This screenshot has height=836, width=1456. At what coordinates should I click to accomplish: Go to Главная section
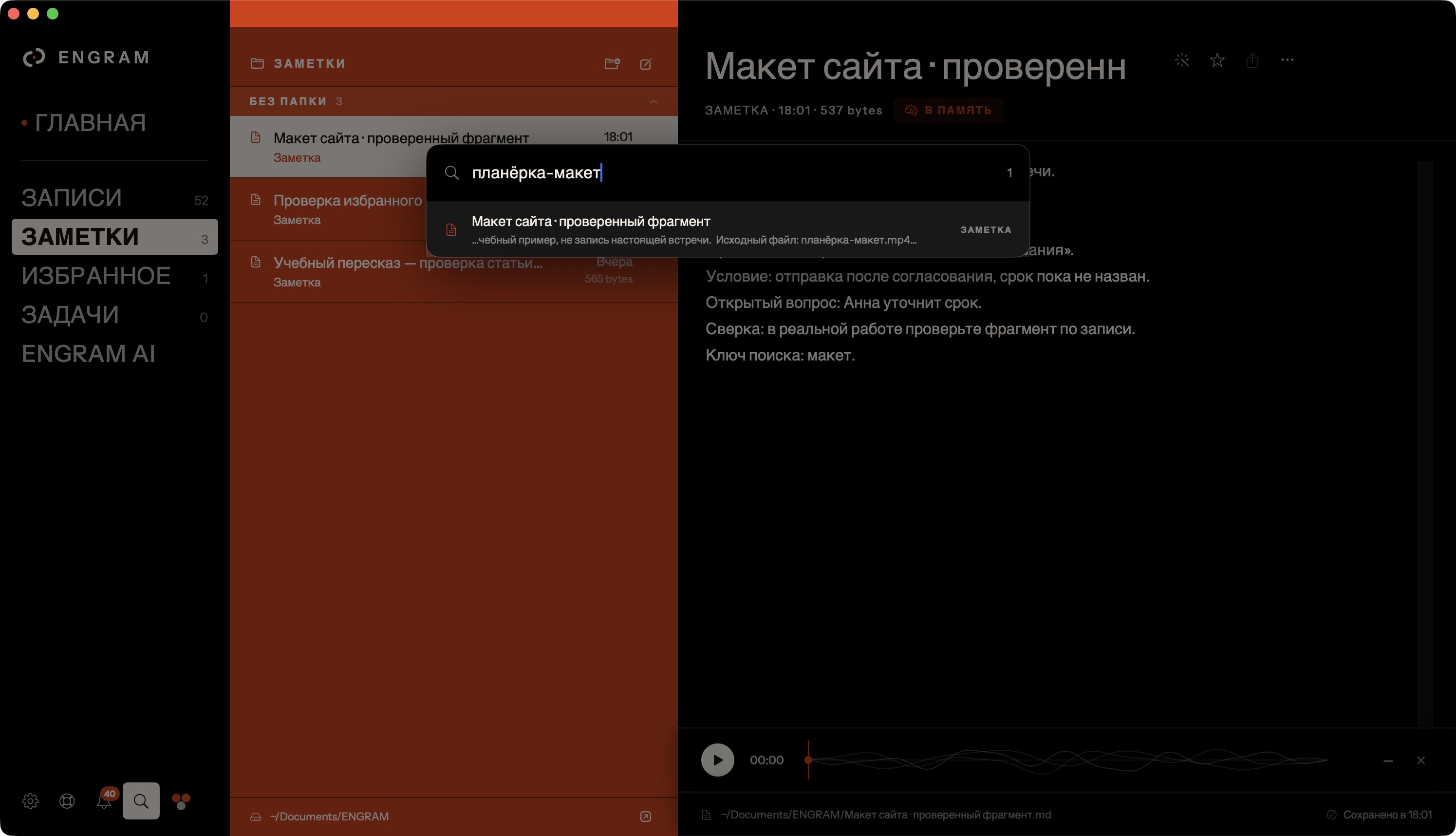click(x=90, y=122)
